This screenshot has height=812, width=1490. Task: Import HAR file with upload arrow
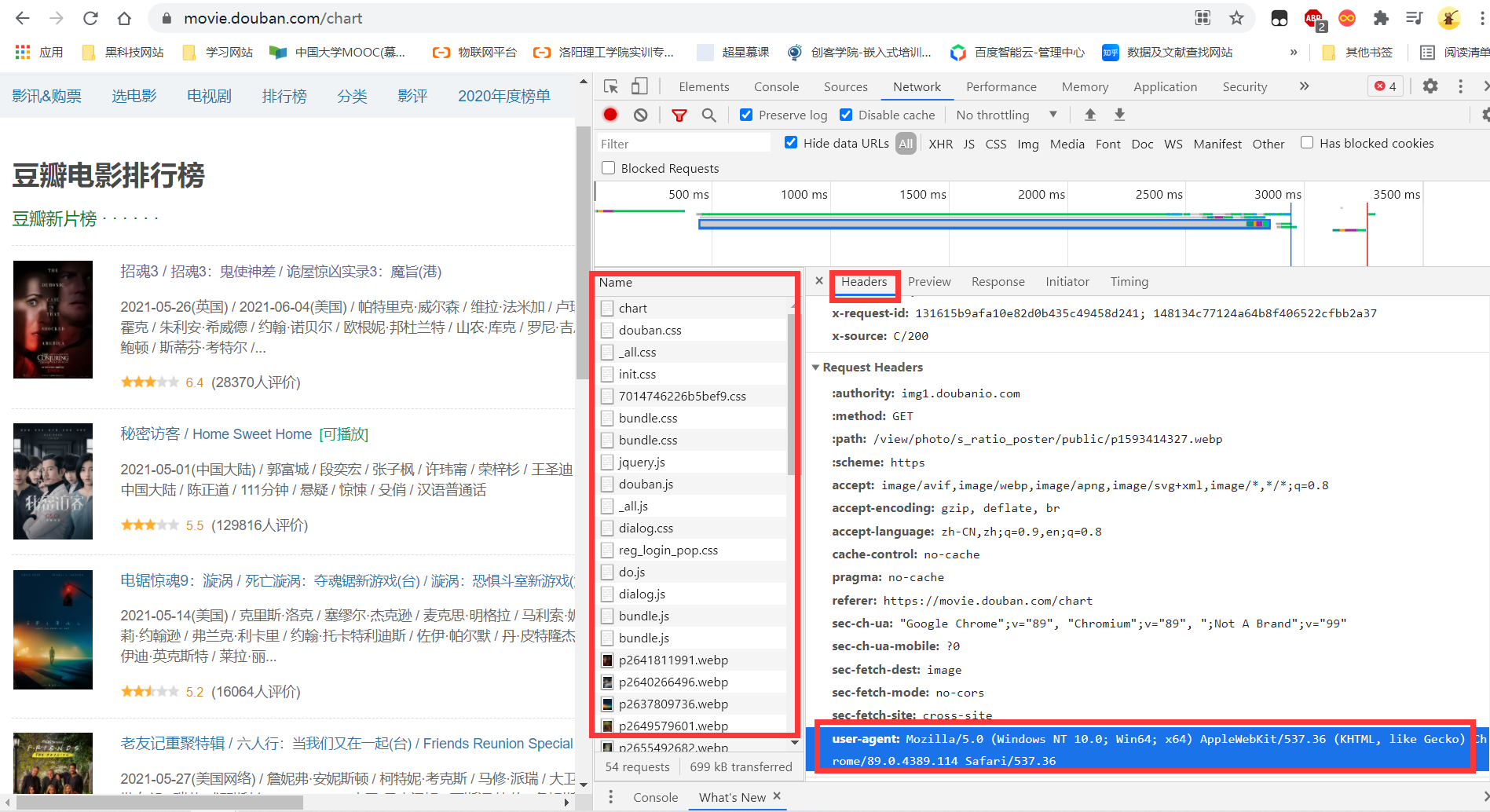coord(1090,115)
